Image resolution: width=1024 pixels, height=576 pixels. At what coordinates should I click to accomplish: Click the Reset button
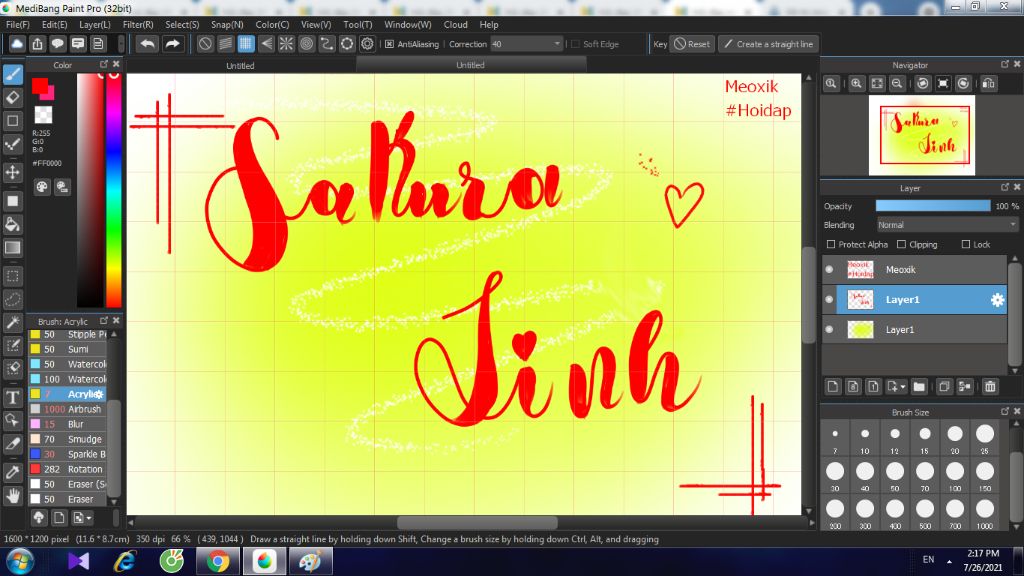[x=692, y=44]
